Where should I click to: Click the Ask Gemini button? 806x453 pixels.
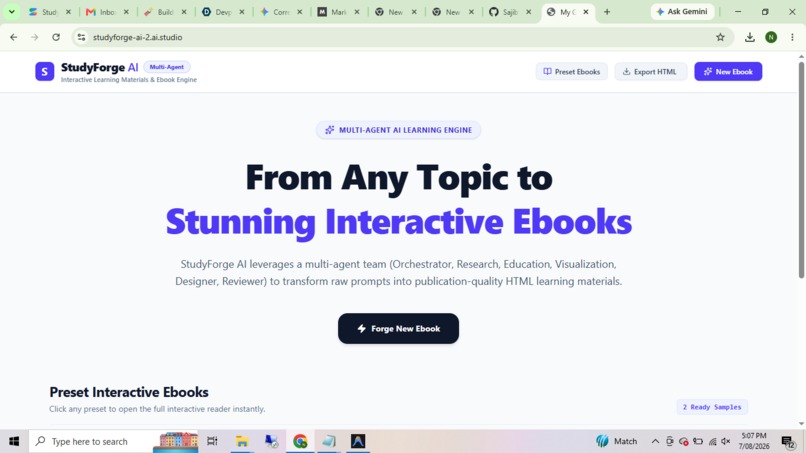tap(683, 11)
